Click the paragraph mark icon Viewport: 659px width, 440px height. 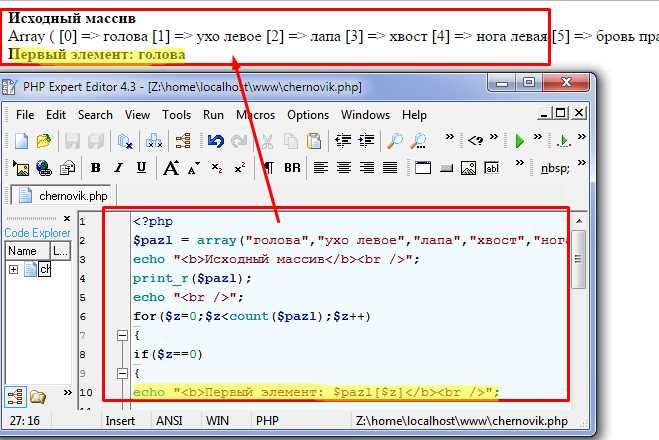coord(269,168)
